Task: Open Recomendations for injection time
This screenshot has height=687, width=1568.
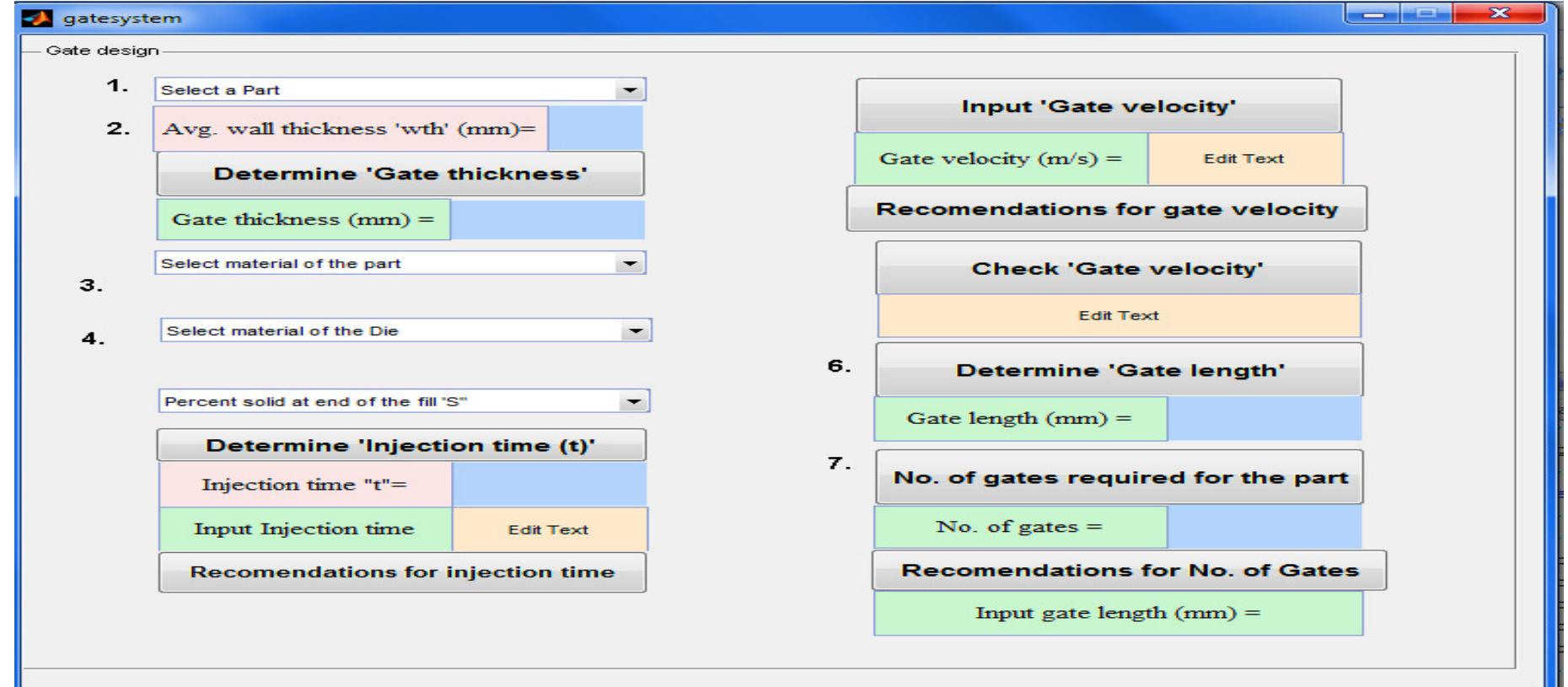Action: pos(402,572)
